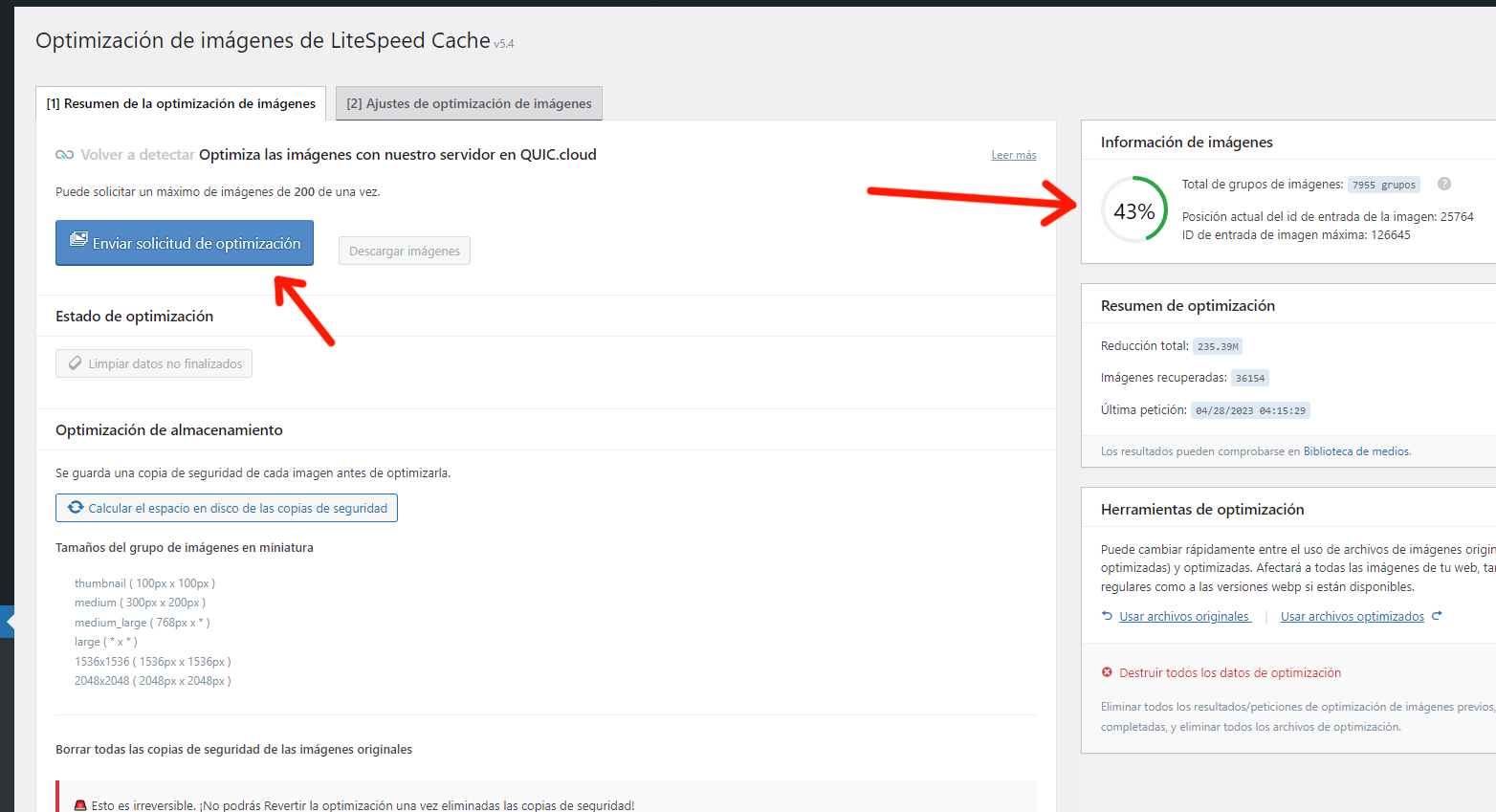Image resolution: width=1496 pixels, height=812 pixels.
Task: Click the redetect link icon beside Volver a detectar
Action: click(64, 155)
